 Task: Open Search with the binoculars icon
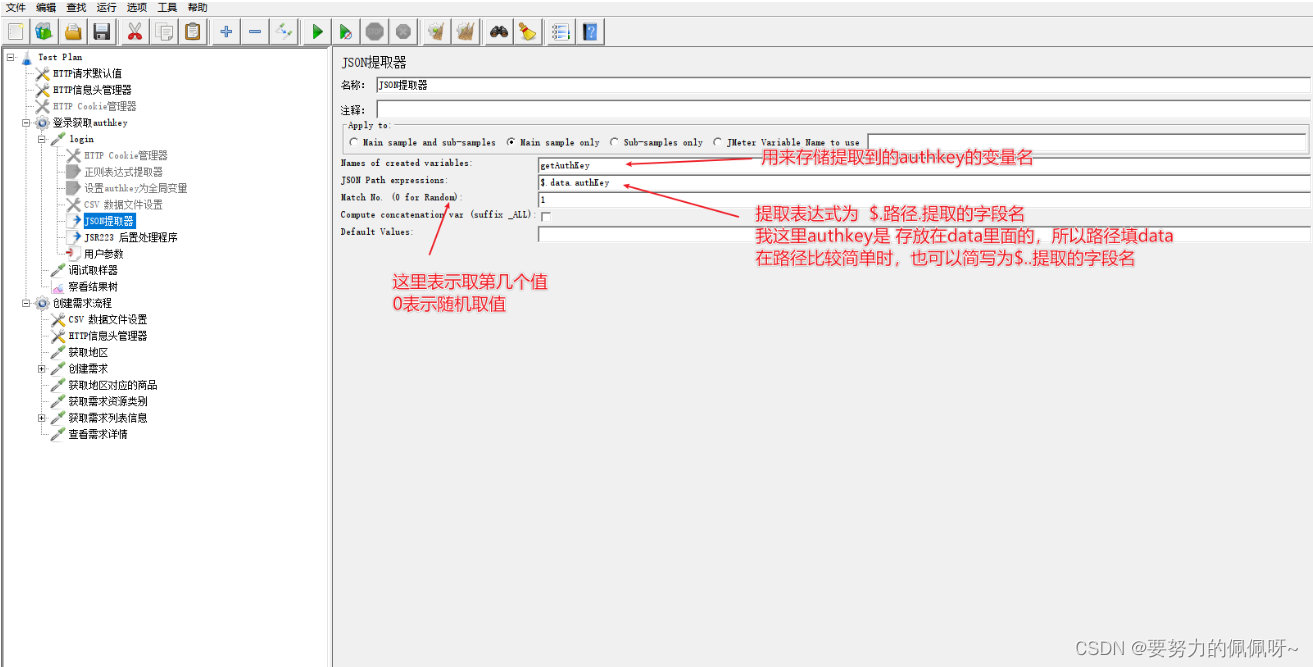click(498, 32)
